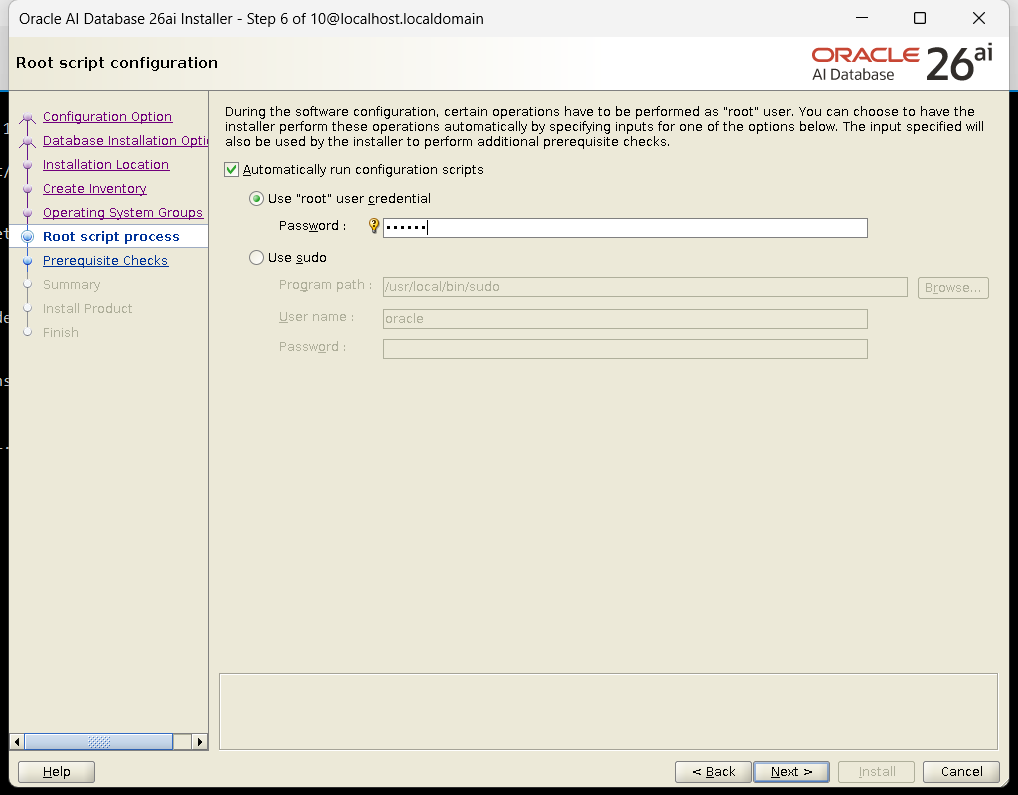Click the Root script configuration heading
Viewport: 1018px width, 795px height.
coord(117,63)
